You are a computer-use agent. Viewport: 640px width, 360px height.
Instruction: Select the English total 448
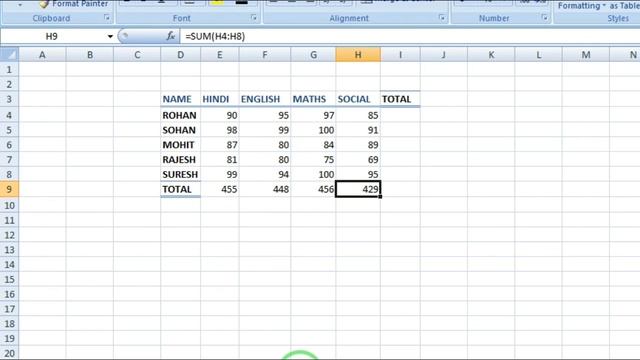click(x=265, y=189)
